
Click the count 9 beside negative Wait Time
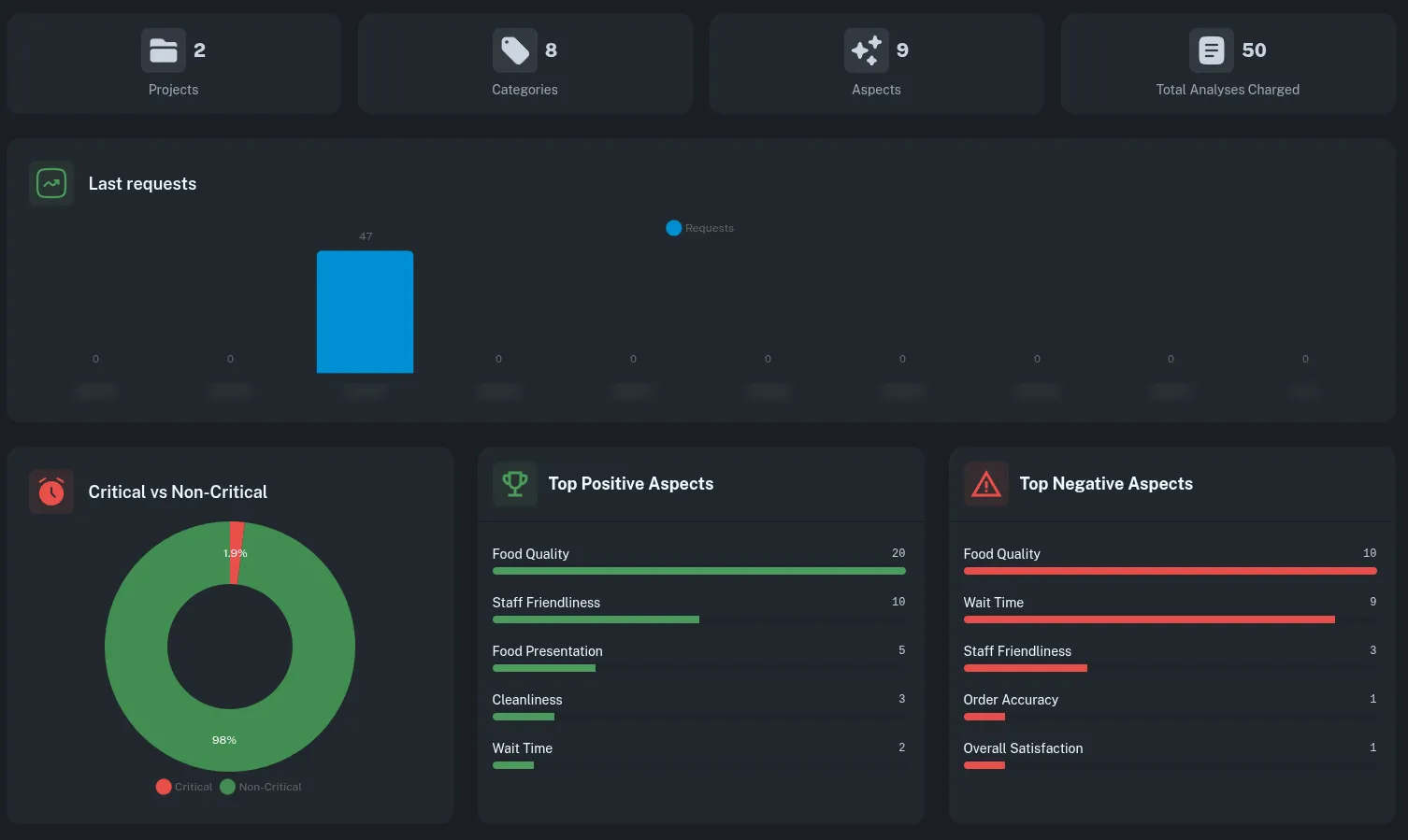click(x=1372, y=602)
